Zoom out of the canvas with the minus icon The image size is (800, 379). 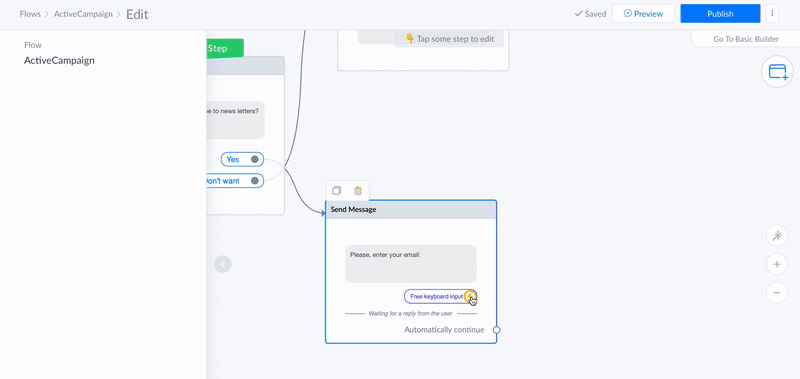pos(777,293)
